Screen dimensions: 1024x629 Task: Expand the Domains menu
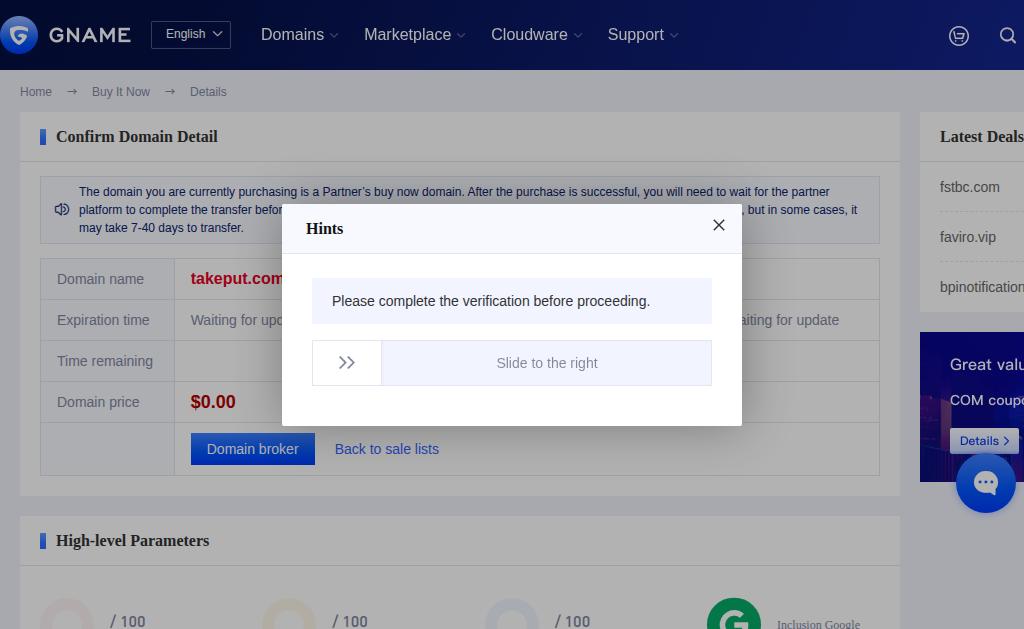click(x=299, y=35)
